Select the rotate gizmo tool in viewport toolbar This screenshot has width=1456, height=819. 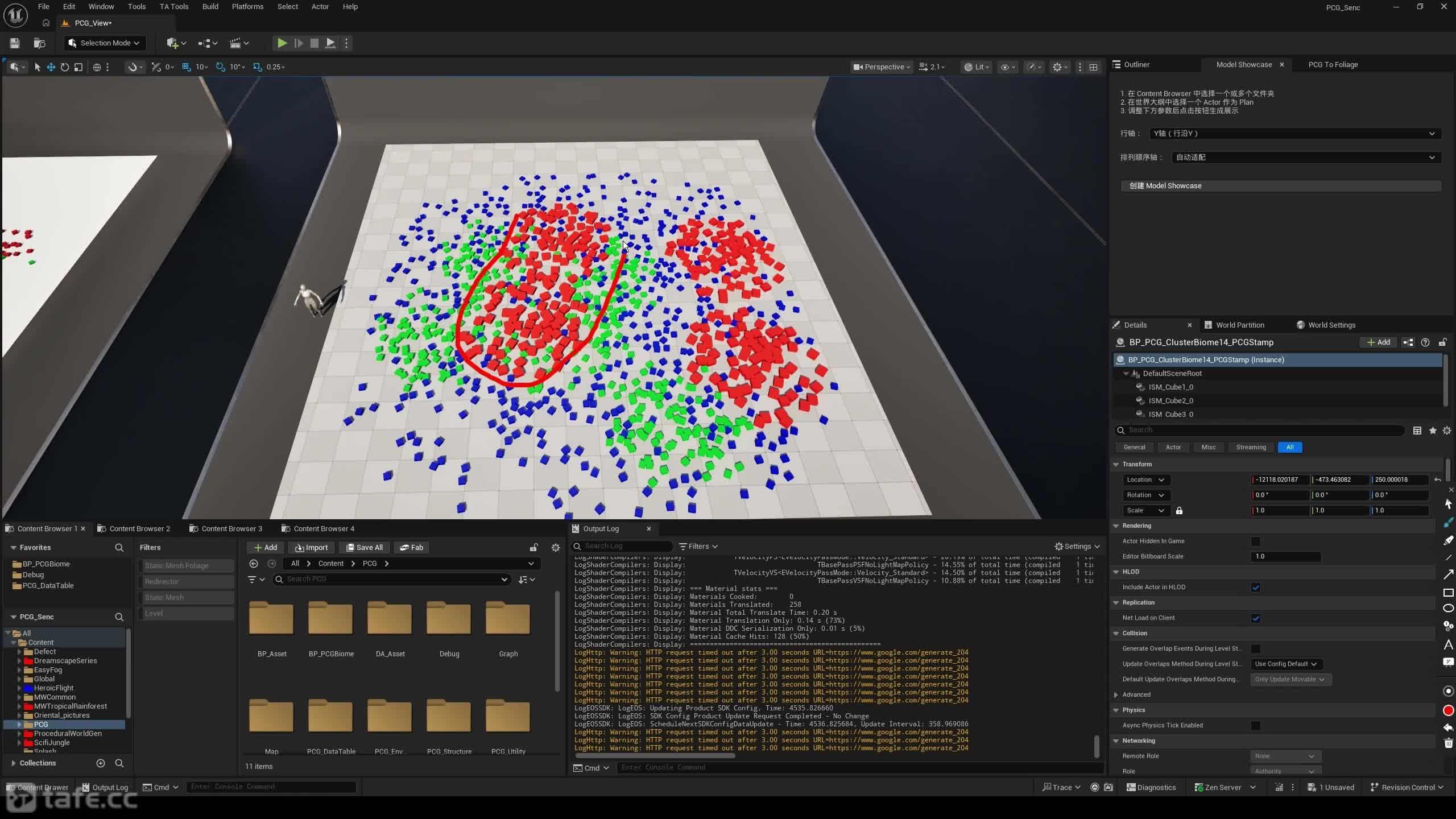pyautogui.click(x=64, y=67)
